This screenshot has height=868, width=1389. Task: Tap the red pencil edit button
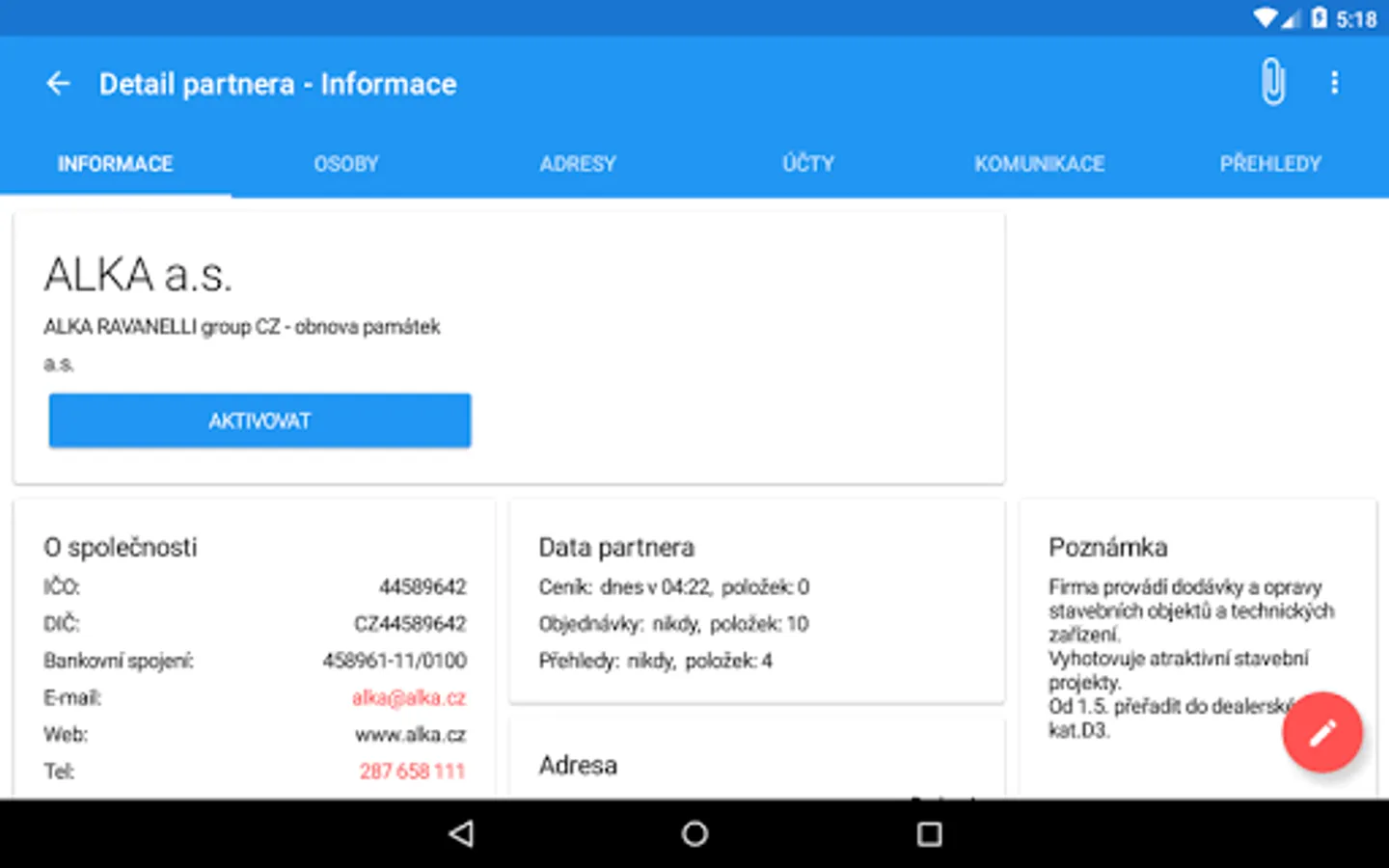coord(1322,732)
